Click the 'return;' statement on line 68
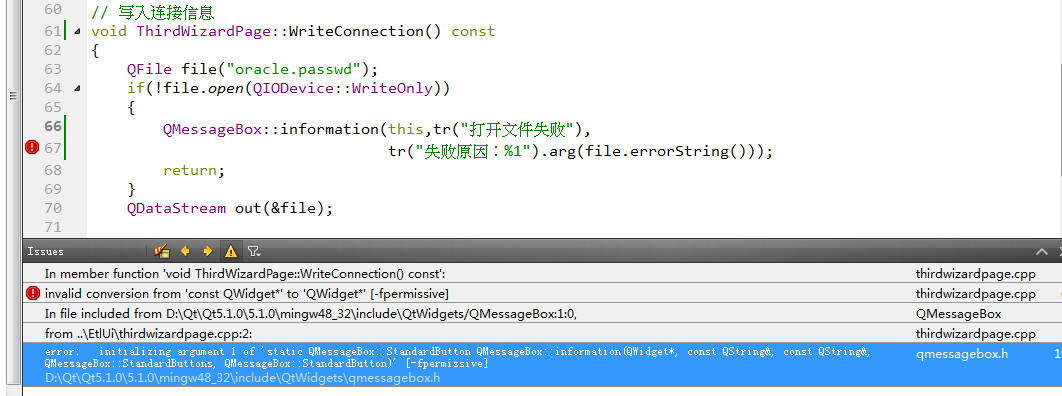Viewport: 1062px width, 396px height. pos(194,170)
